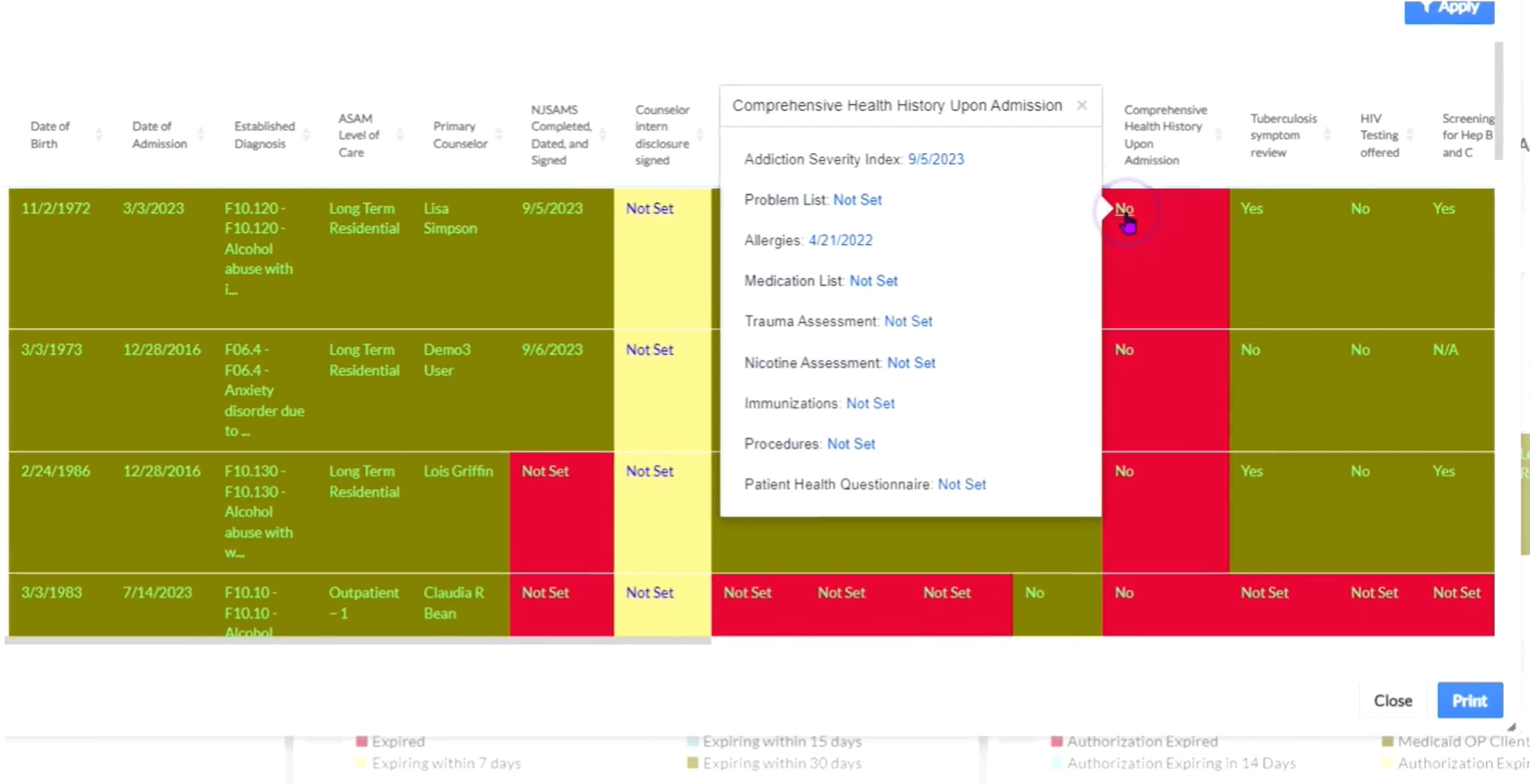Viewport: 1530px width, 784px height.
Task: Open Patient Health Questionnaire Not Set link
Action: pyautogui.click(x=962, y=484)
